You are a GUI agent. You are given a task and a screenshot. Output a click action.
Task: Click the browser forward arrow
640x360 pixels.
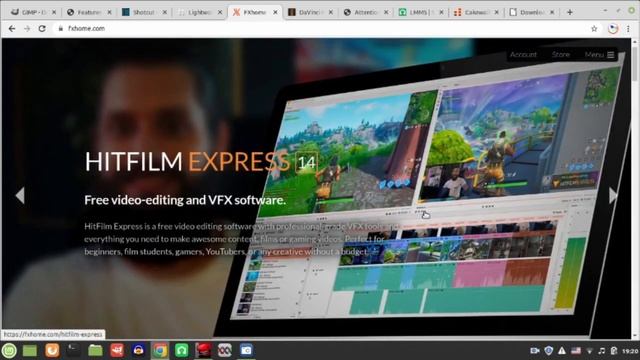coord(27,29)
